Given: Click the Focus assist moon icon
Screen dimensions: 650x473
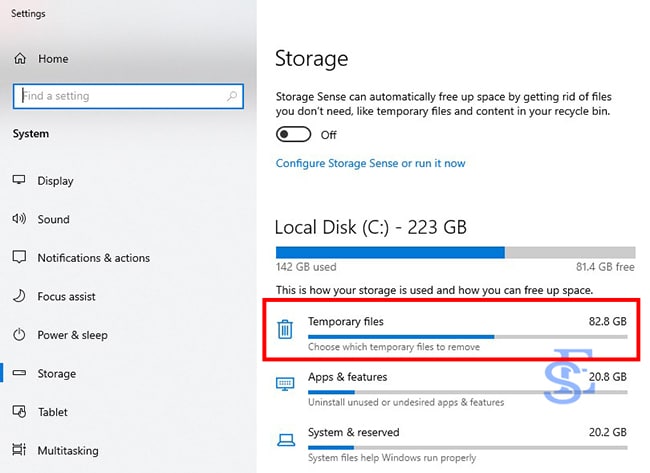Looking at the screenshot, I should 19,296.
